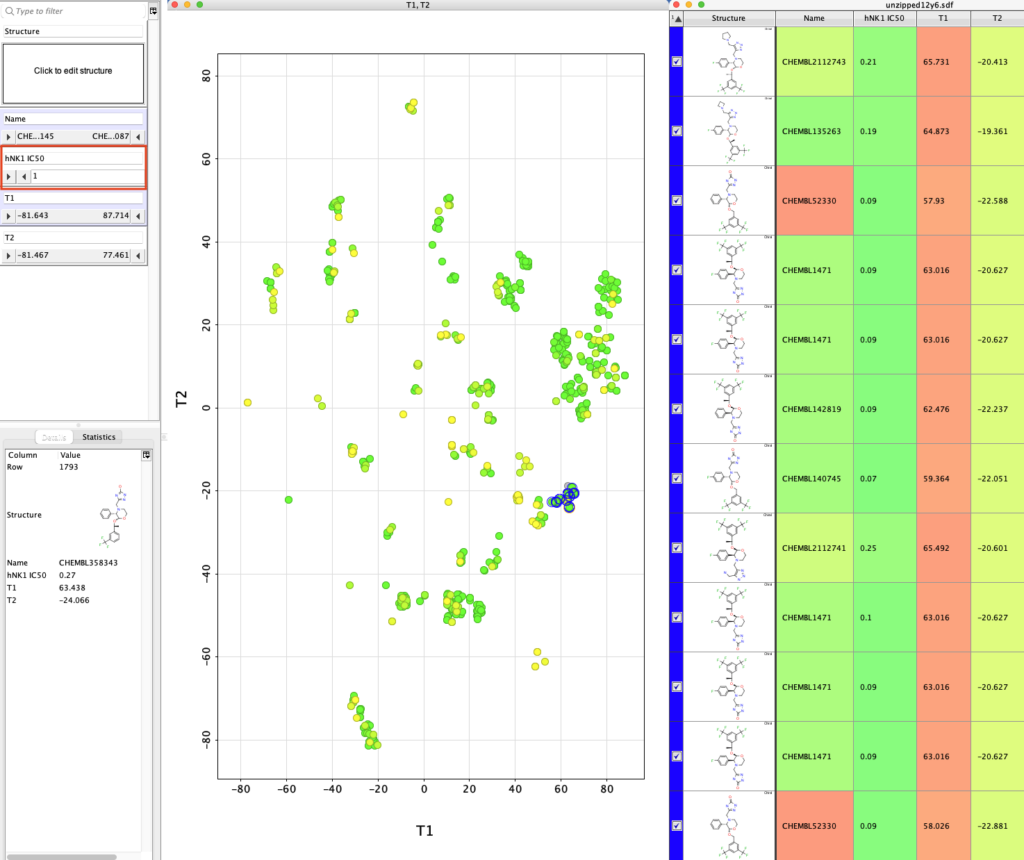This screenshot has width=1024, height=860.
Task: Toggle the checkbox for CHEMBL135263 row
Action: (677, 131)
